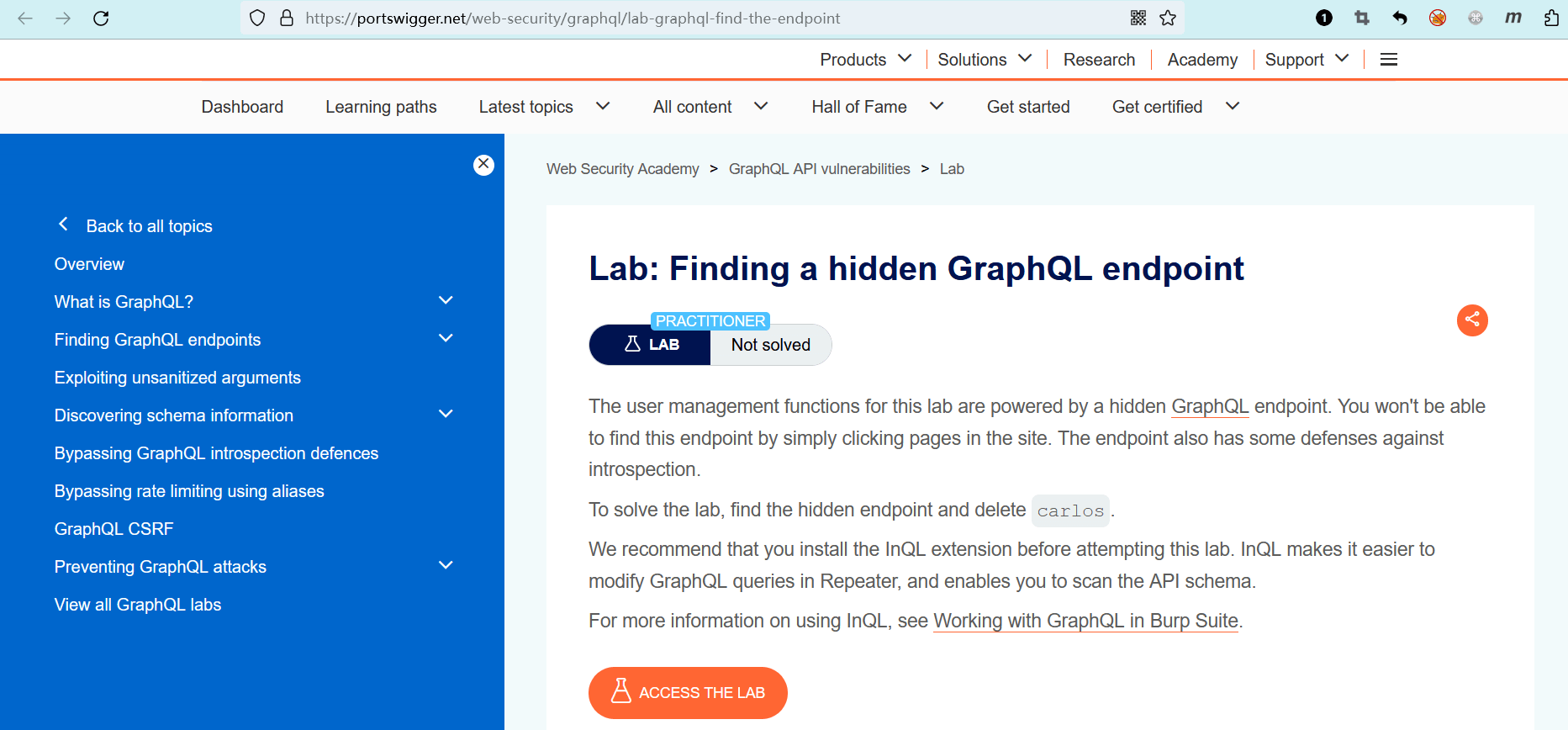Click the browser address bar URL
The image size is (1568, 730).
tap(572, 19)
